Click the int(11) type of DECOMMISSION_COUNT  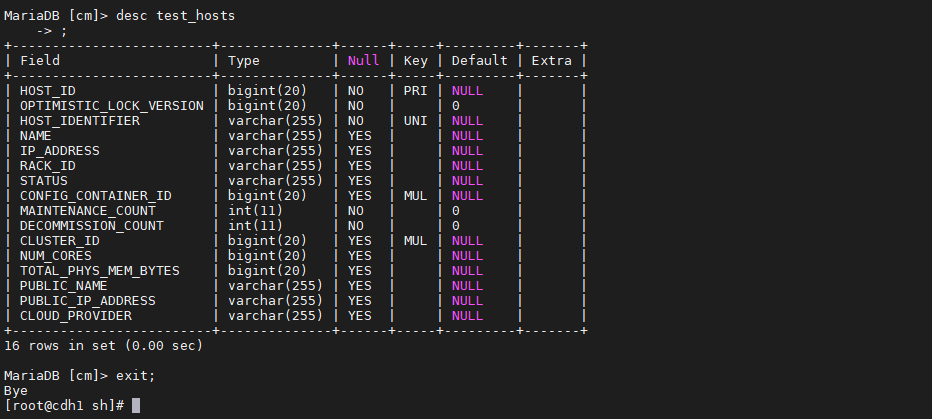256,226
